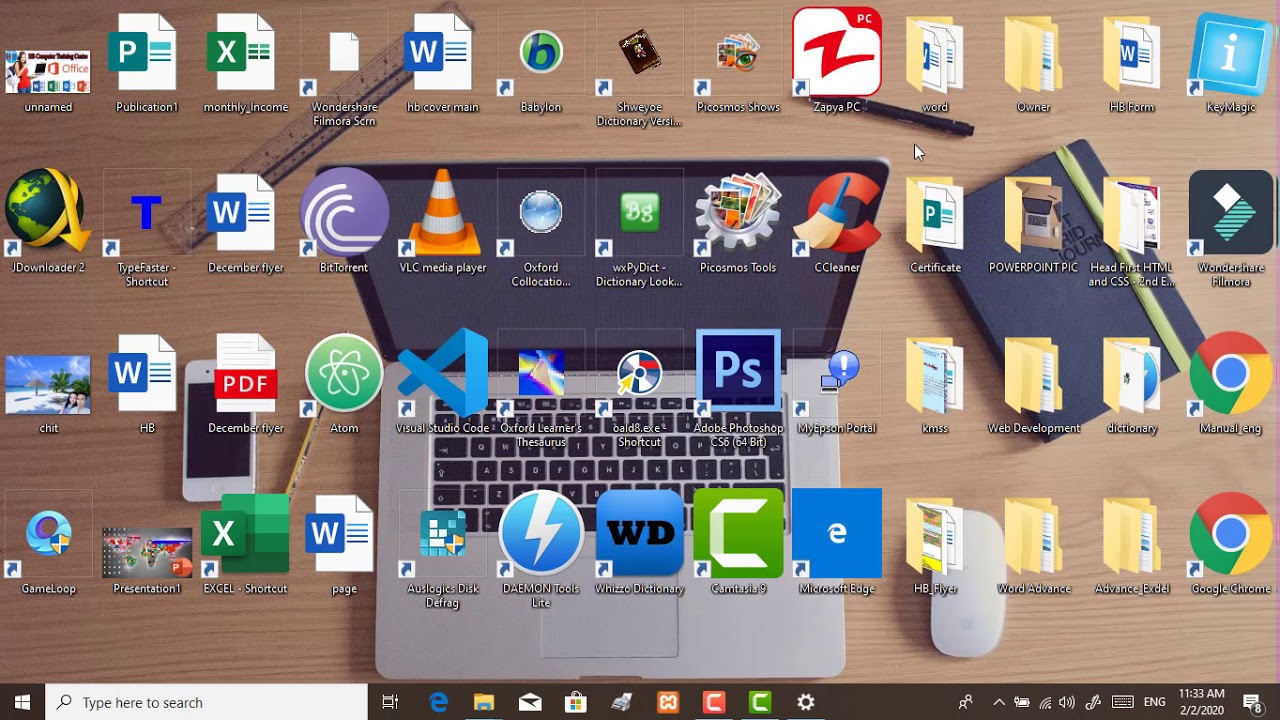Open the dictionary folder

(x=1132, y=375)
